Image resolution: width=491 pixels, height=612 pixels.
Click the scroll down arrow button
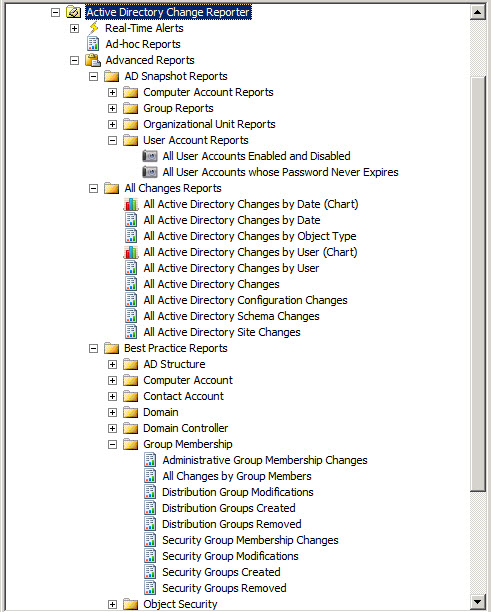point(478,601)
